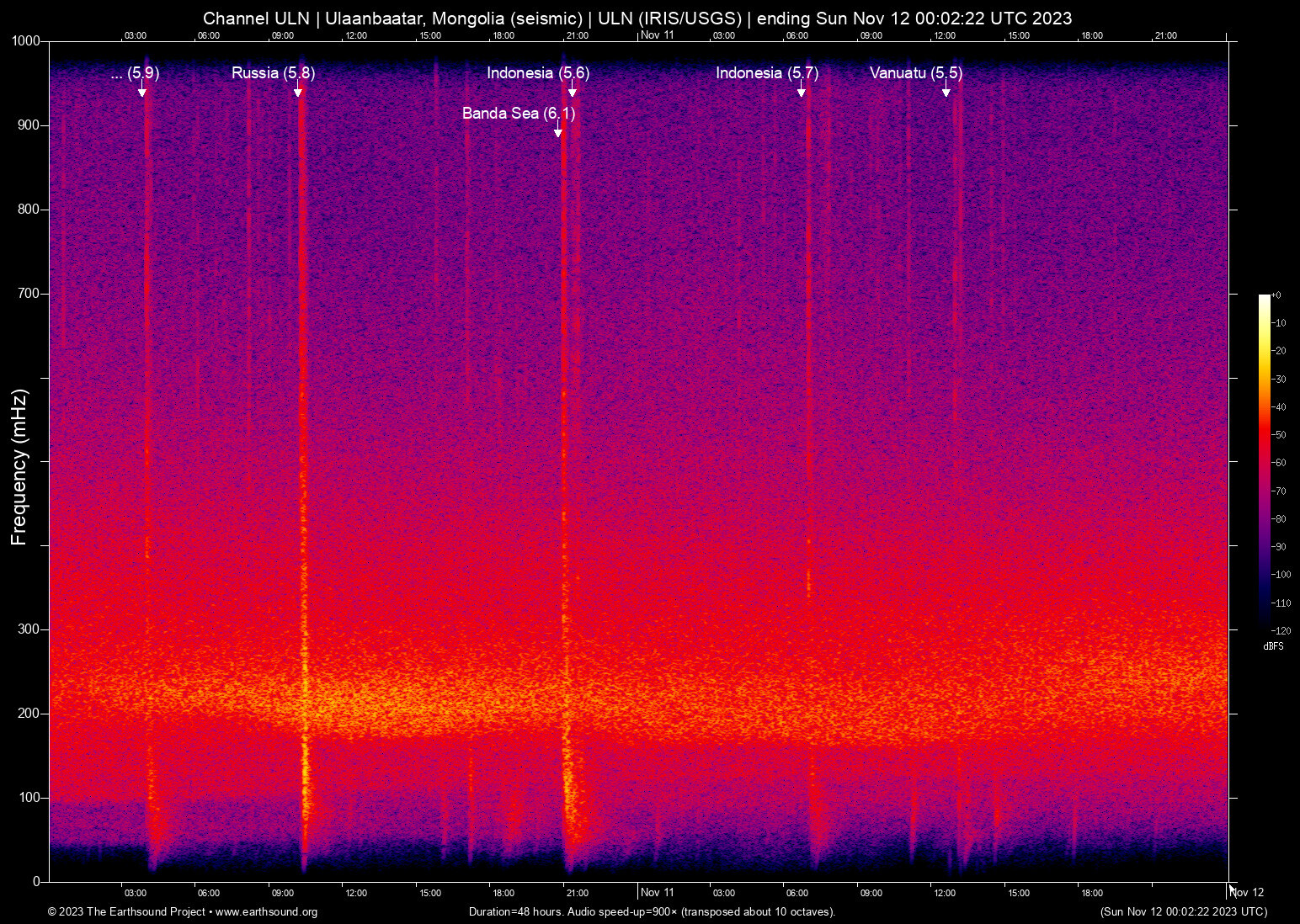This screenshot has height=924, width=1300.
Task: Click the dBFS color scale bar
Action: pos(1264,461)
